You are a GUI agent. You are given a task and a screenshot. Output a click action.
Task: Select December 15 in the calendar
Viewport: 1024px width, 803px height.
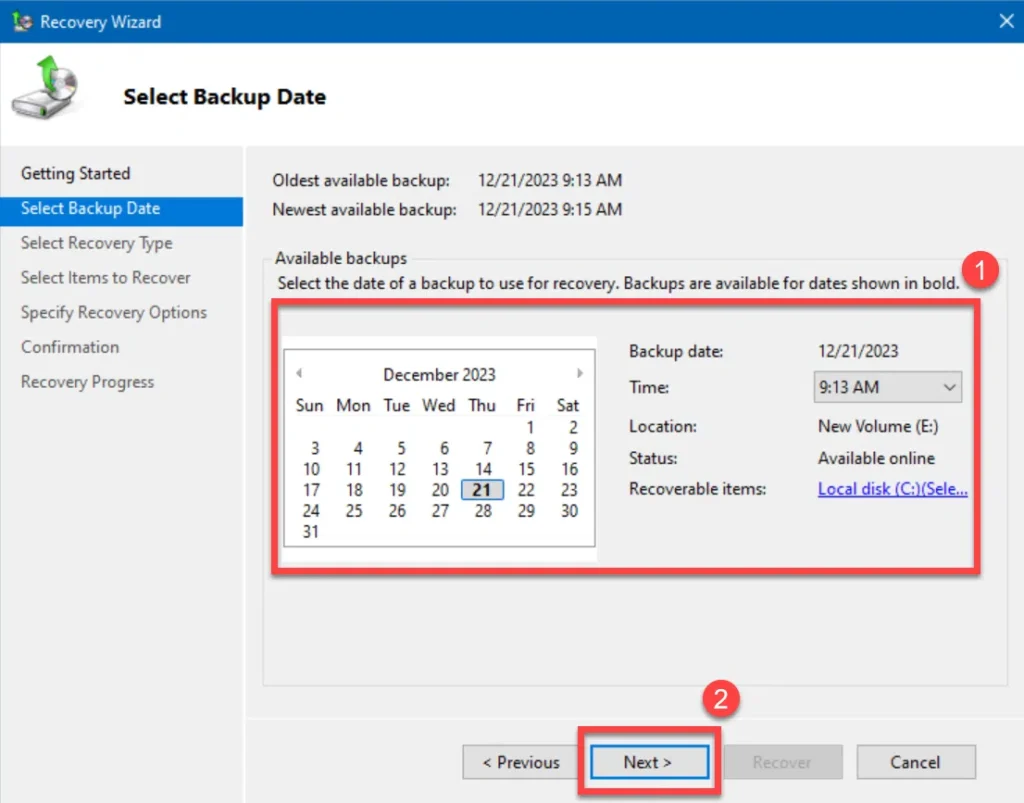pyautogui.click(x=526, y=469)
